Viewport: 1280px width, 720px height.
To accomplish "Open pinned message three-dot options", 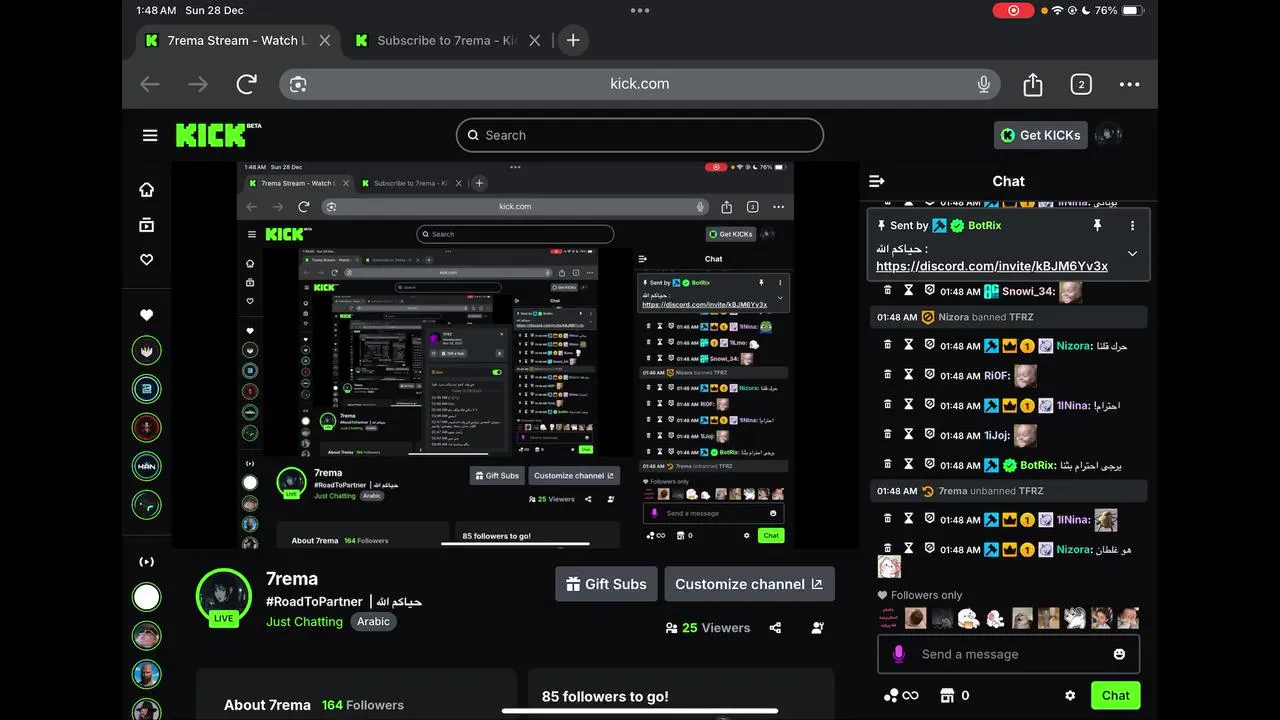I will pos(1132,226).
